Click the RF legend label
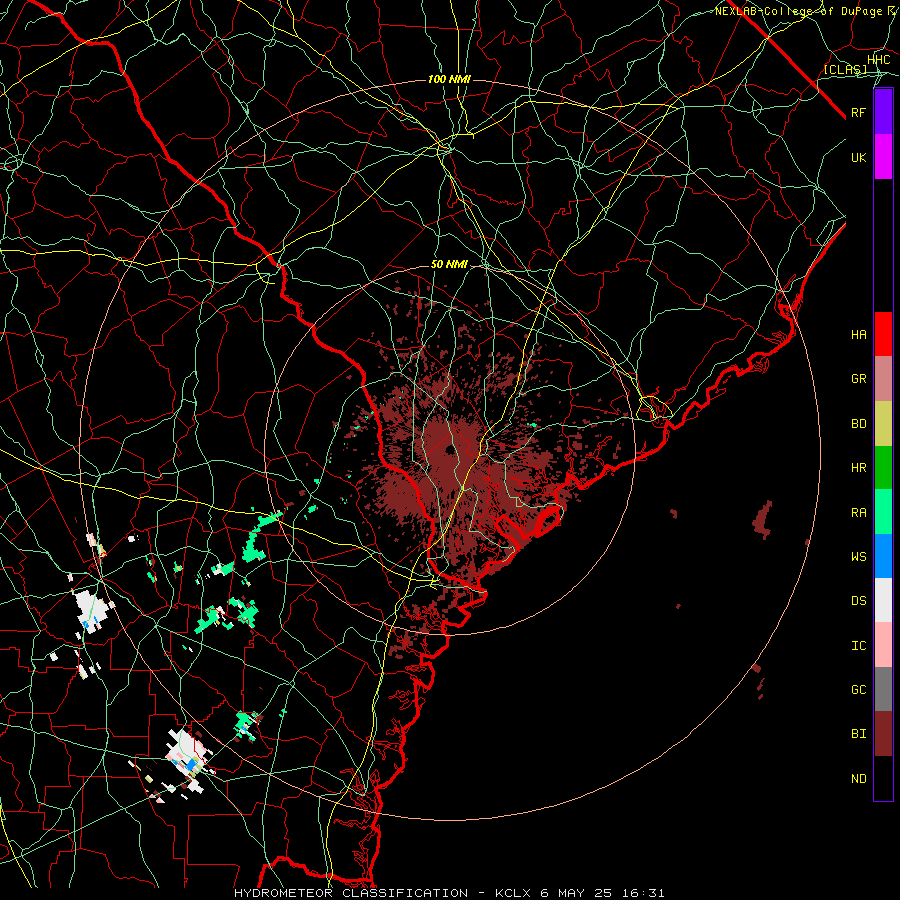Image resolution: width=900 pixels, height=900 pixels. point(859,112)
